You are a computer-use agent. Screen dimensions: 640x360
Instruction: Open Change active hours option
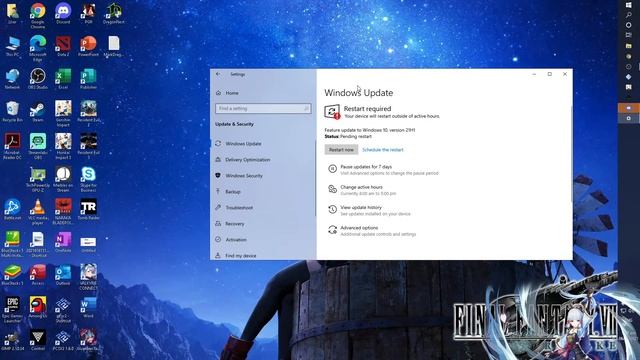point(362,190)
